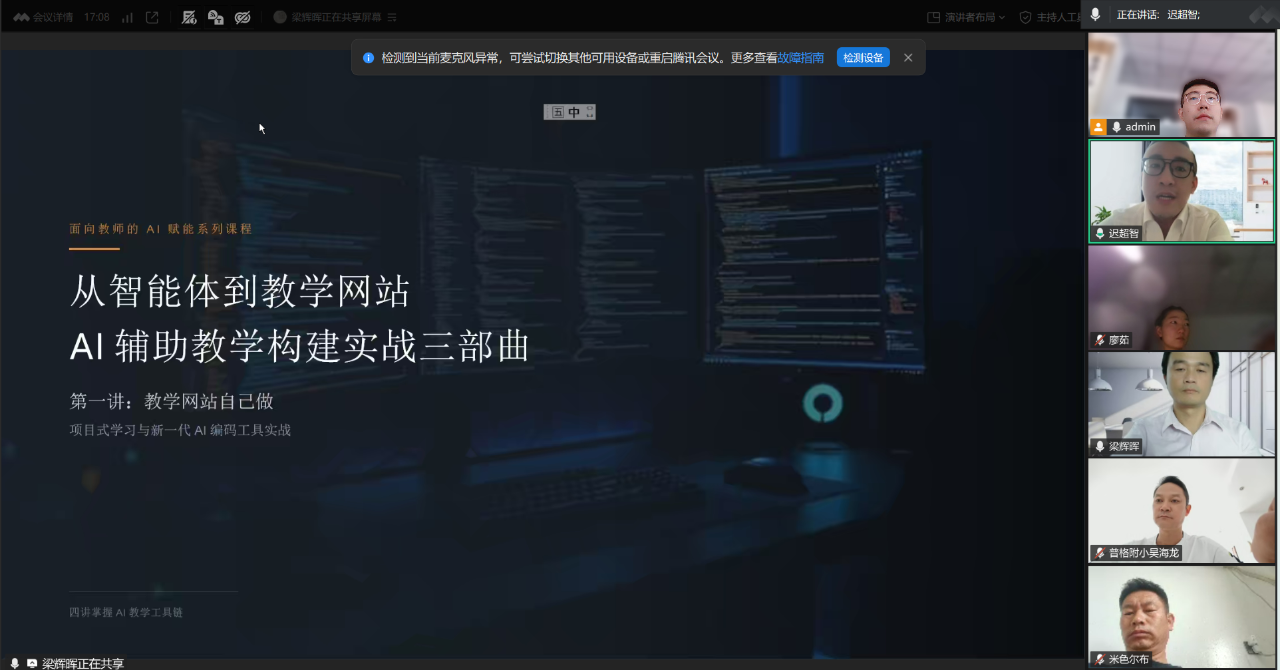
Task: Open 会议详情 meeting details
Action: (x=53, y=17)
